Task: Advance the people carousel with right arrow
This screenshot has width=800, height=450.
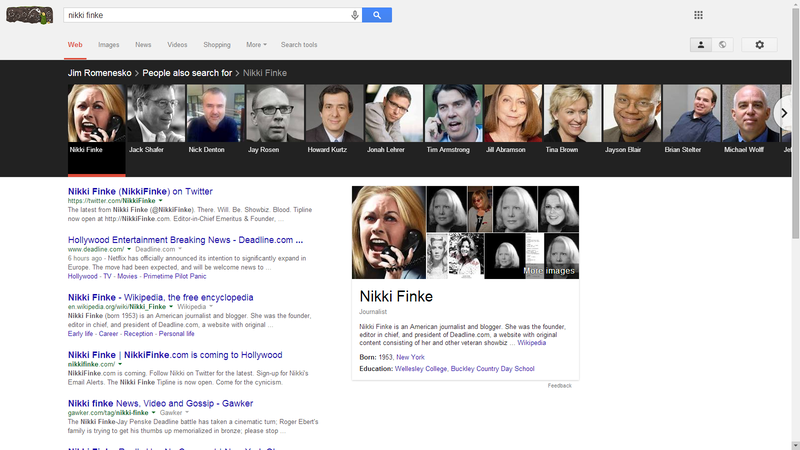Action: click(x=784, y=113)
